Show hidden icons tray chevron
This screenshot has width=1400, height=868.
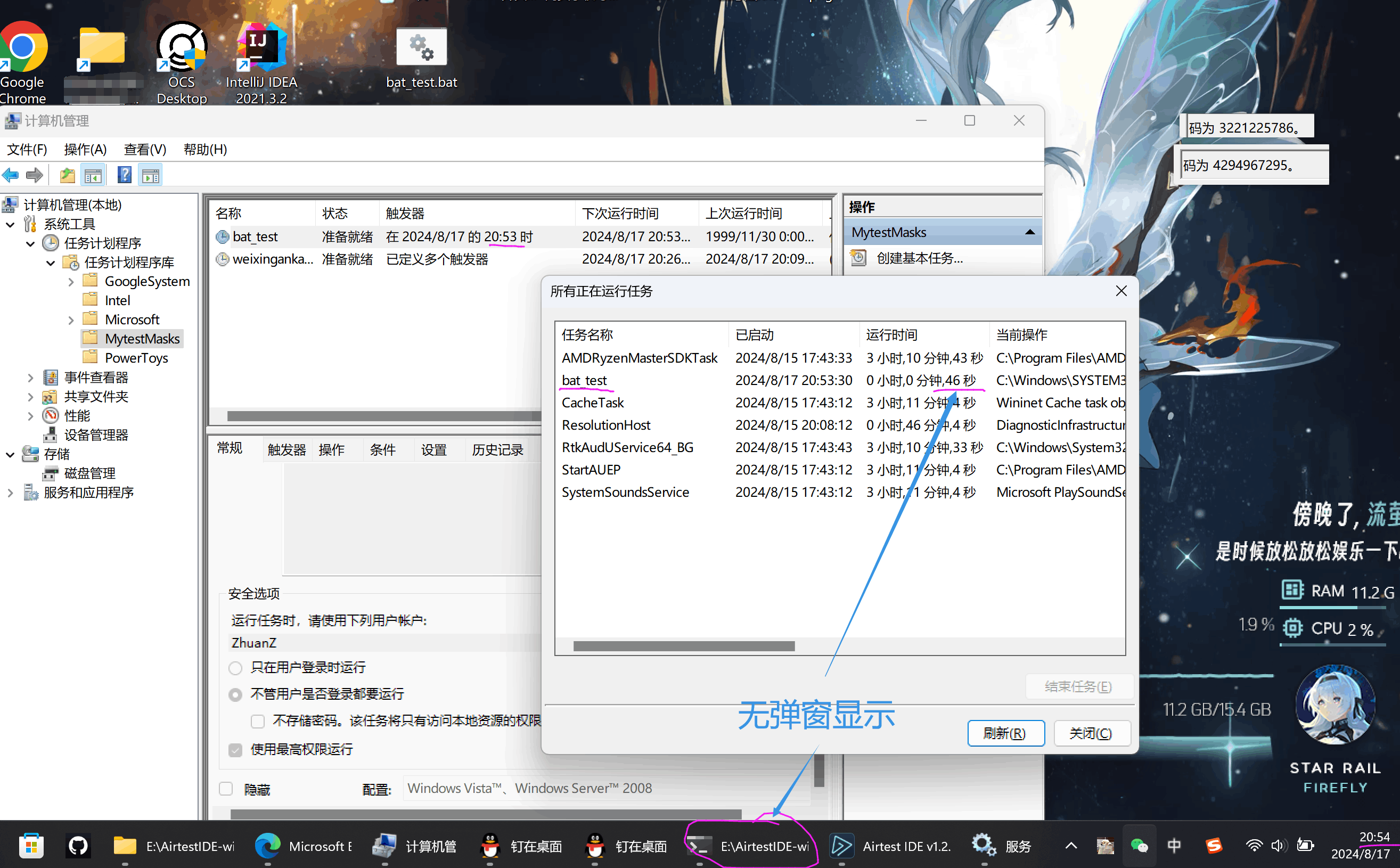click(x=1070, y=846)
